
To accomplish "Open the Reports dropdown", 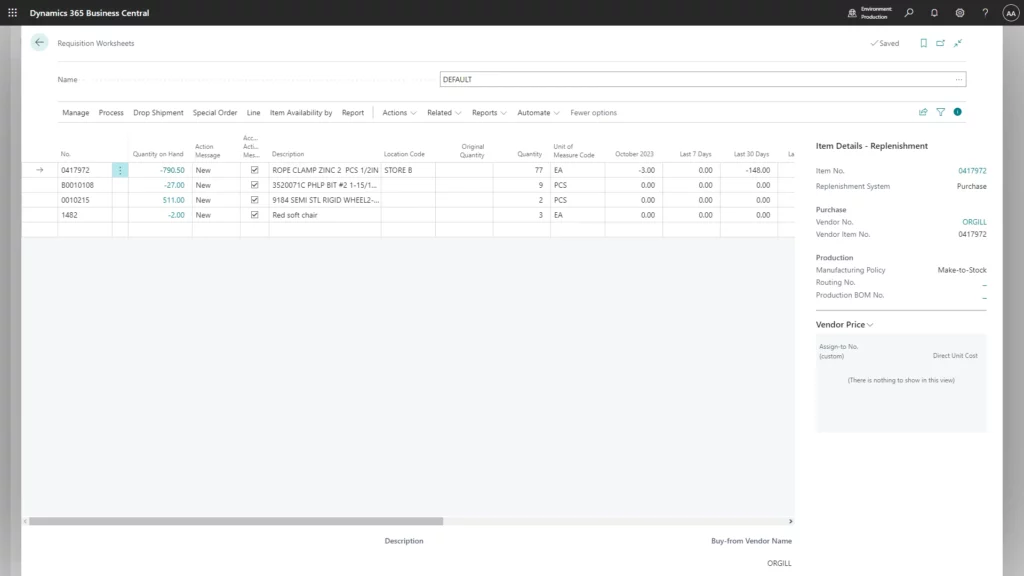I will (x=489, y=113).
